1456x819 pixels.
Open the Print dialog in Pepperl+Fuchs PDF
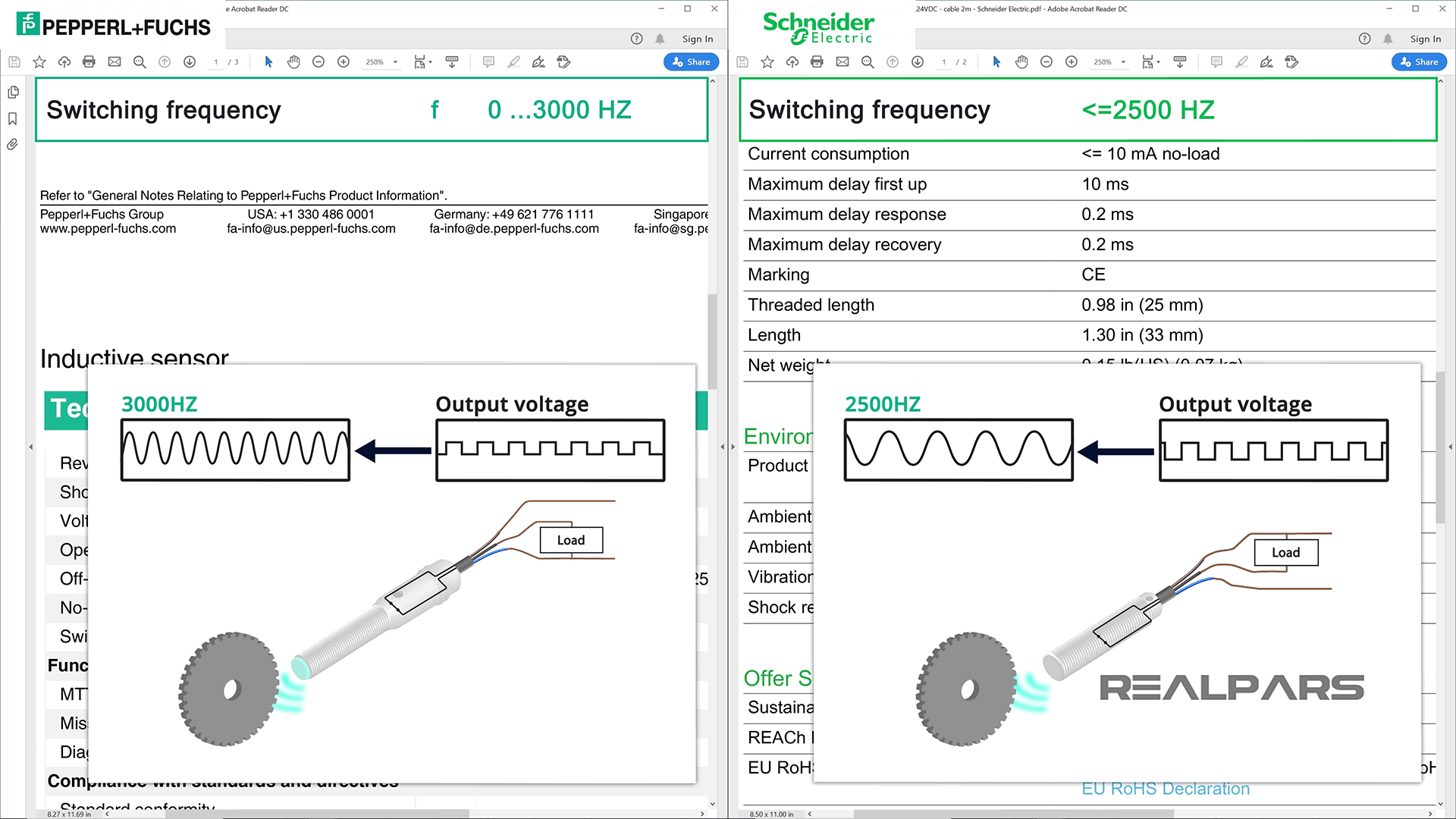(x=89, y=61)
